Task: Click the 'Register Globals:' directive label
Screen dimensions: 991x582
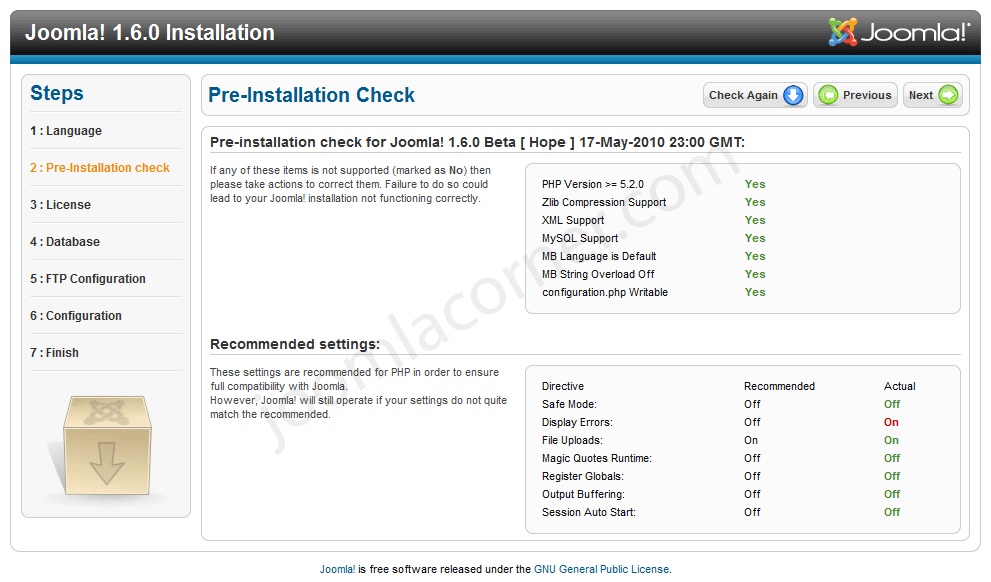Action: [x=583, y=476]
